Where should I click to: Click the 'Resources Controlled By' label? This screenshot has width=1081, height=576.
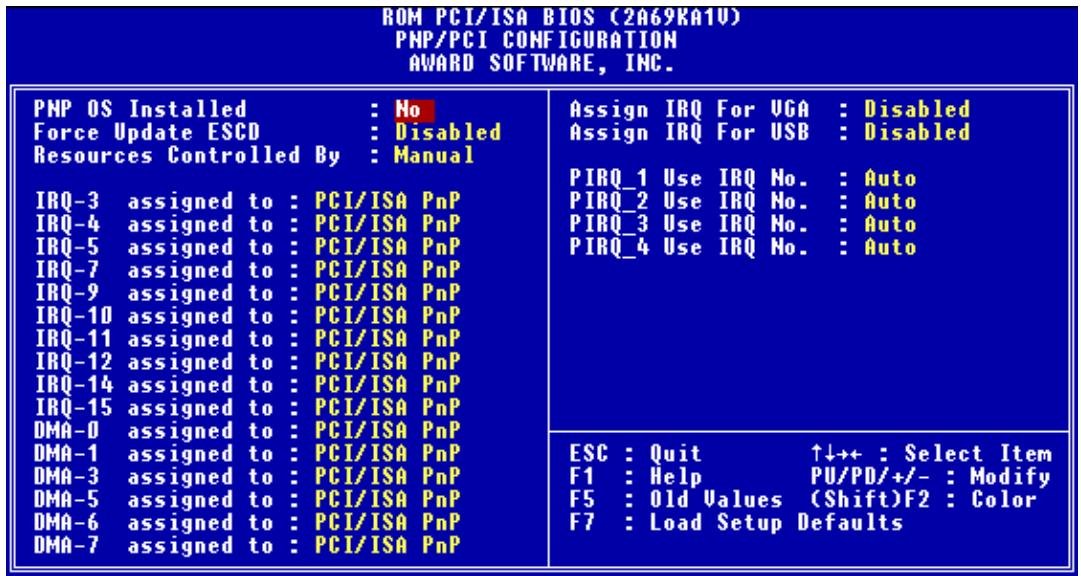click(188, 155)
